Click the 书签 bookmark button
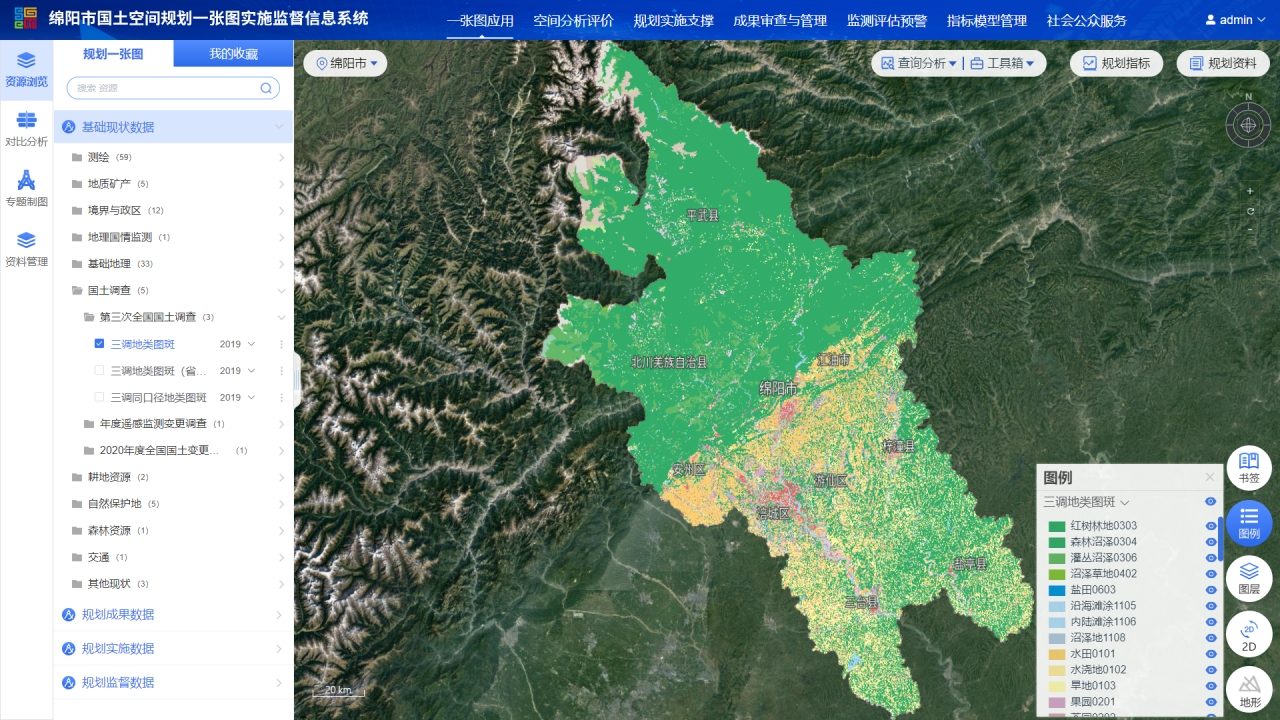Image resolution: width=1280 pixels, height=720 pixels. (1248, 468)
